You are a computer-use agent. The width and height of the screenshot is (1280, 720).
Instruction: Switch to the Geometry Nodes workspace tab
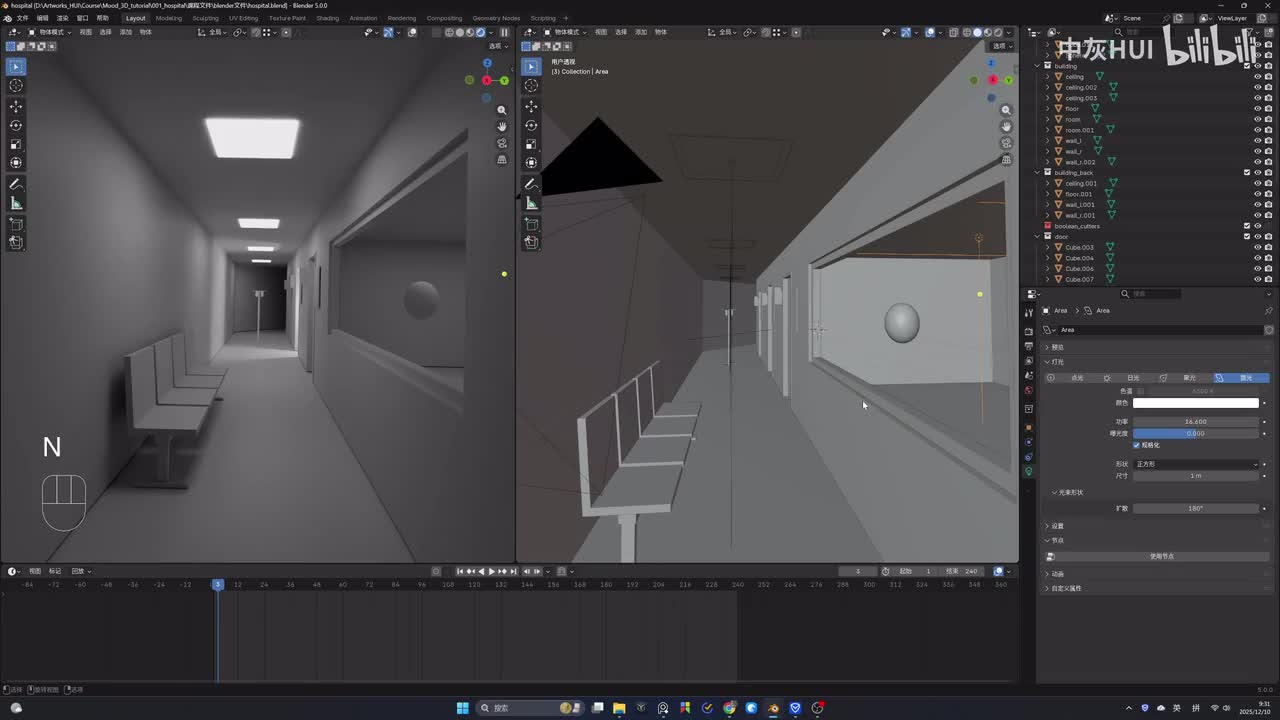tap(496, 18)
